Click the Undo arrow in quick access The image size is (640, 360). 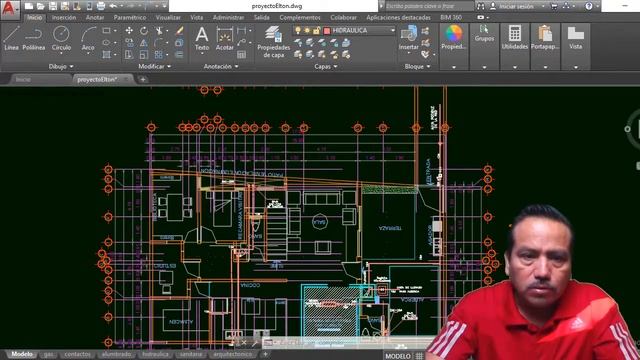tap(113, 6)
